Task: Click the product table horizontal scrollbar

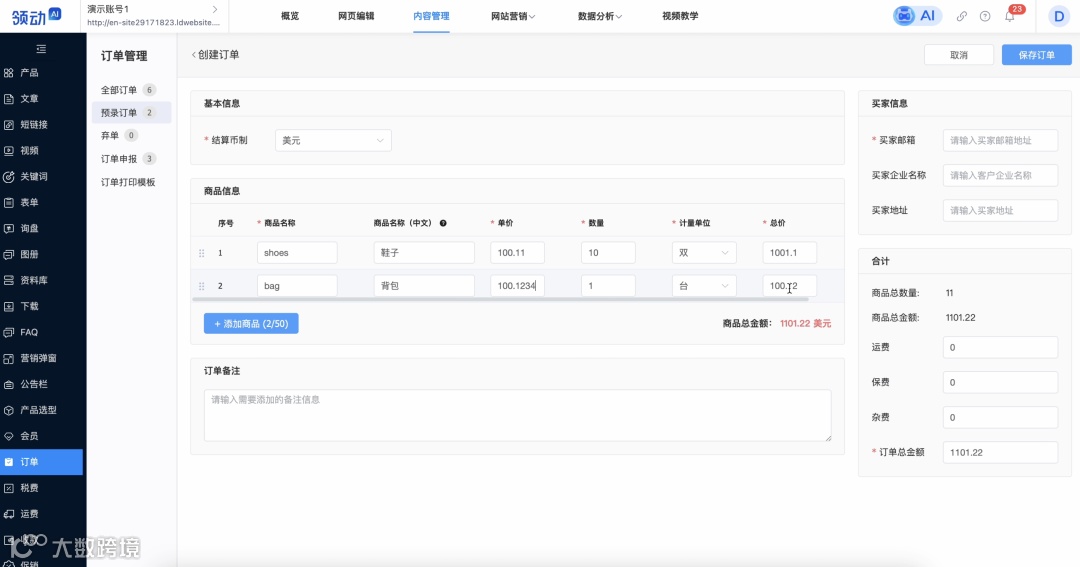Action: (500, 300)
